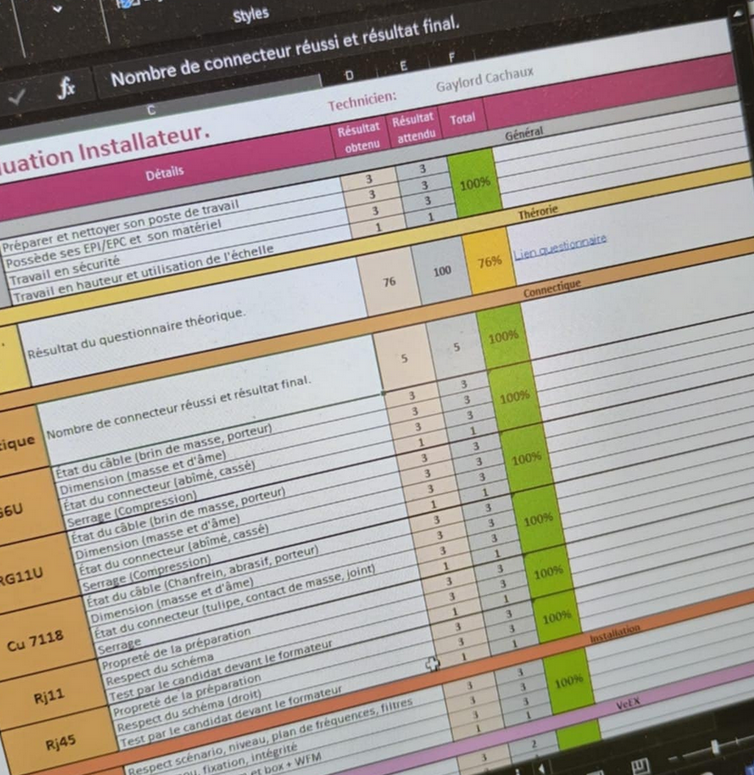Click the 'Rj45' category cell
Viewport: 754px width, 775px height.
coord(60,743)
